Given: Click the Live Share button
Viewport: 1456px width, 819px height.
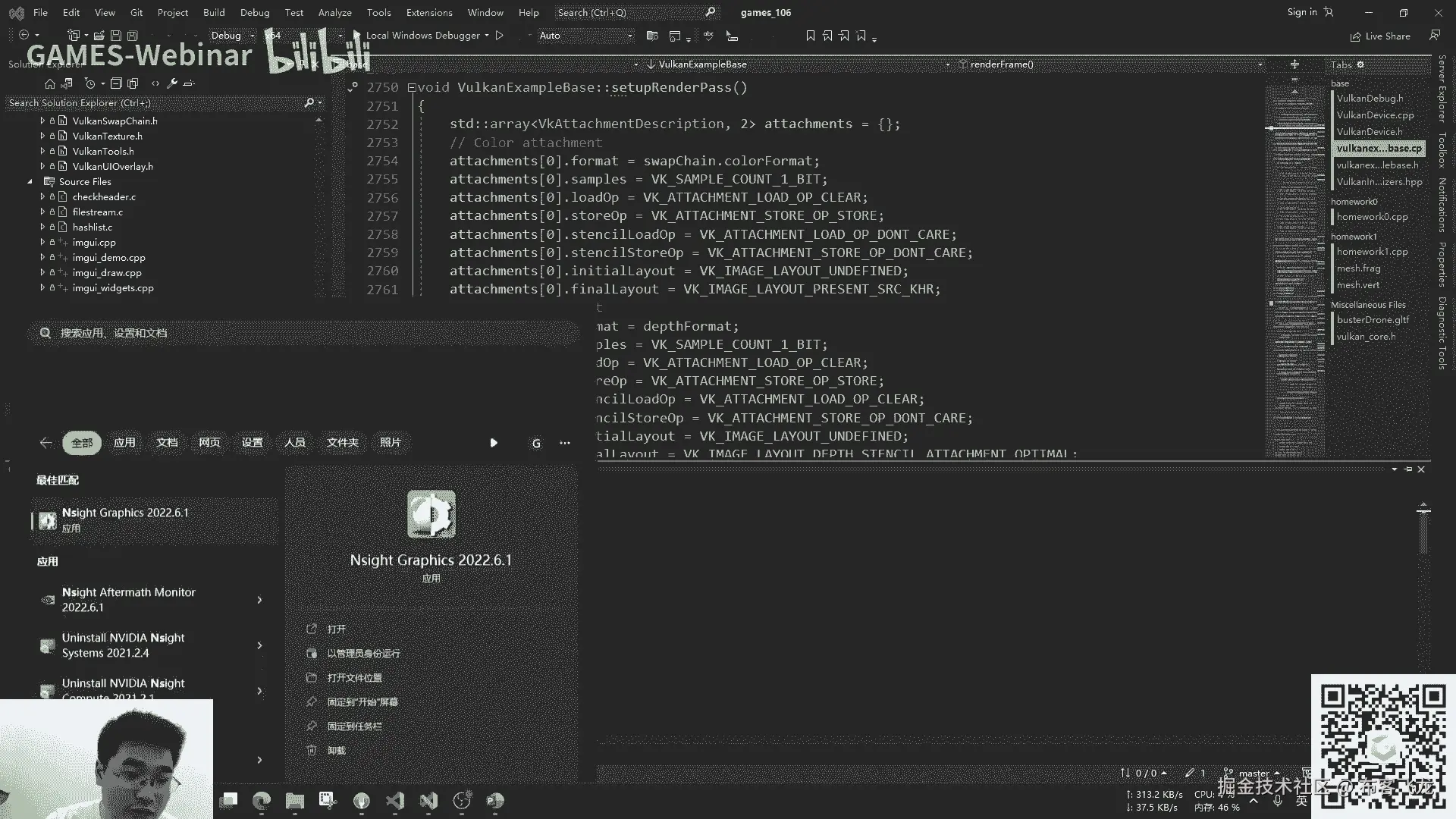Looking at the screenshot, I should click(x=1380, y=36).
